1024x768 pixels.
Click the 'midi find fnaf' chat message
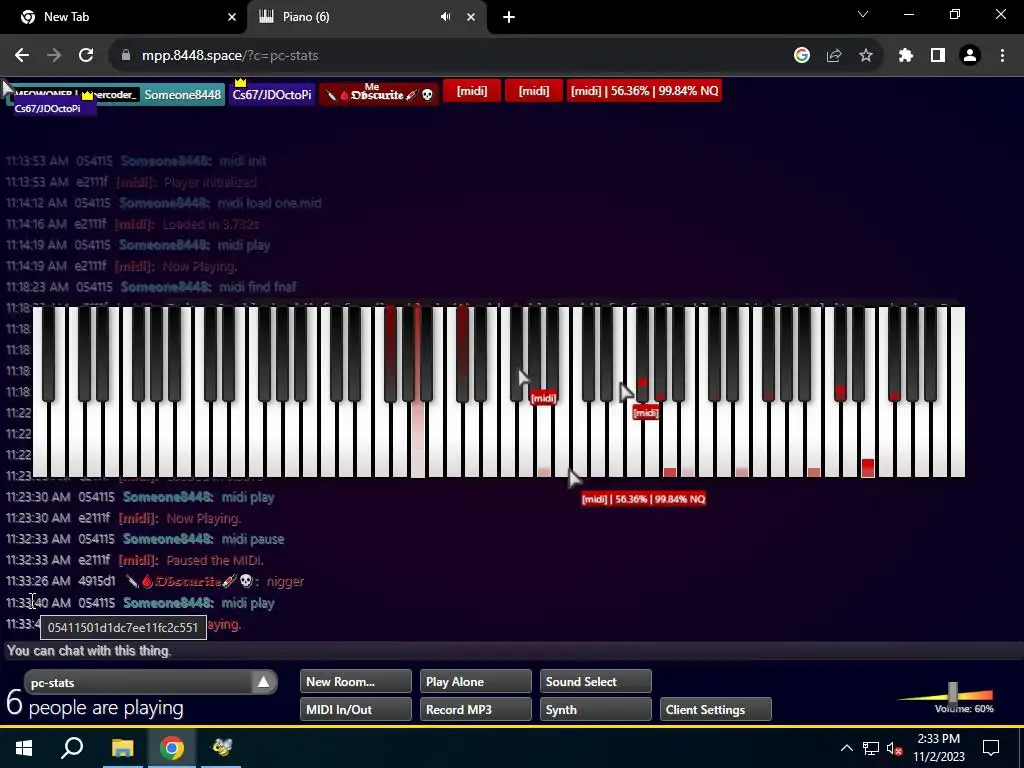(x=259, y=287)
